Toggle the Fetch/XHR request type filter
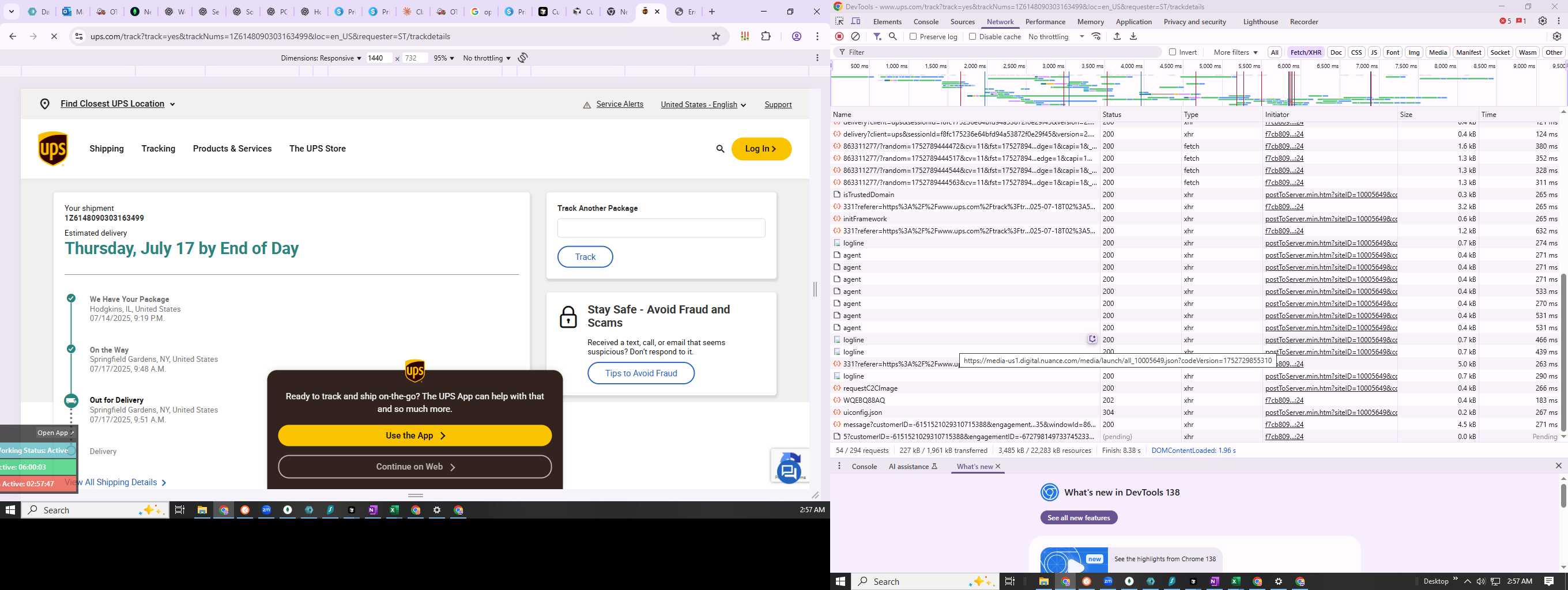This screenshot has height=590, width=1568. (x=1306, y=52)
